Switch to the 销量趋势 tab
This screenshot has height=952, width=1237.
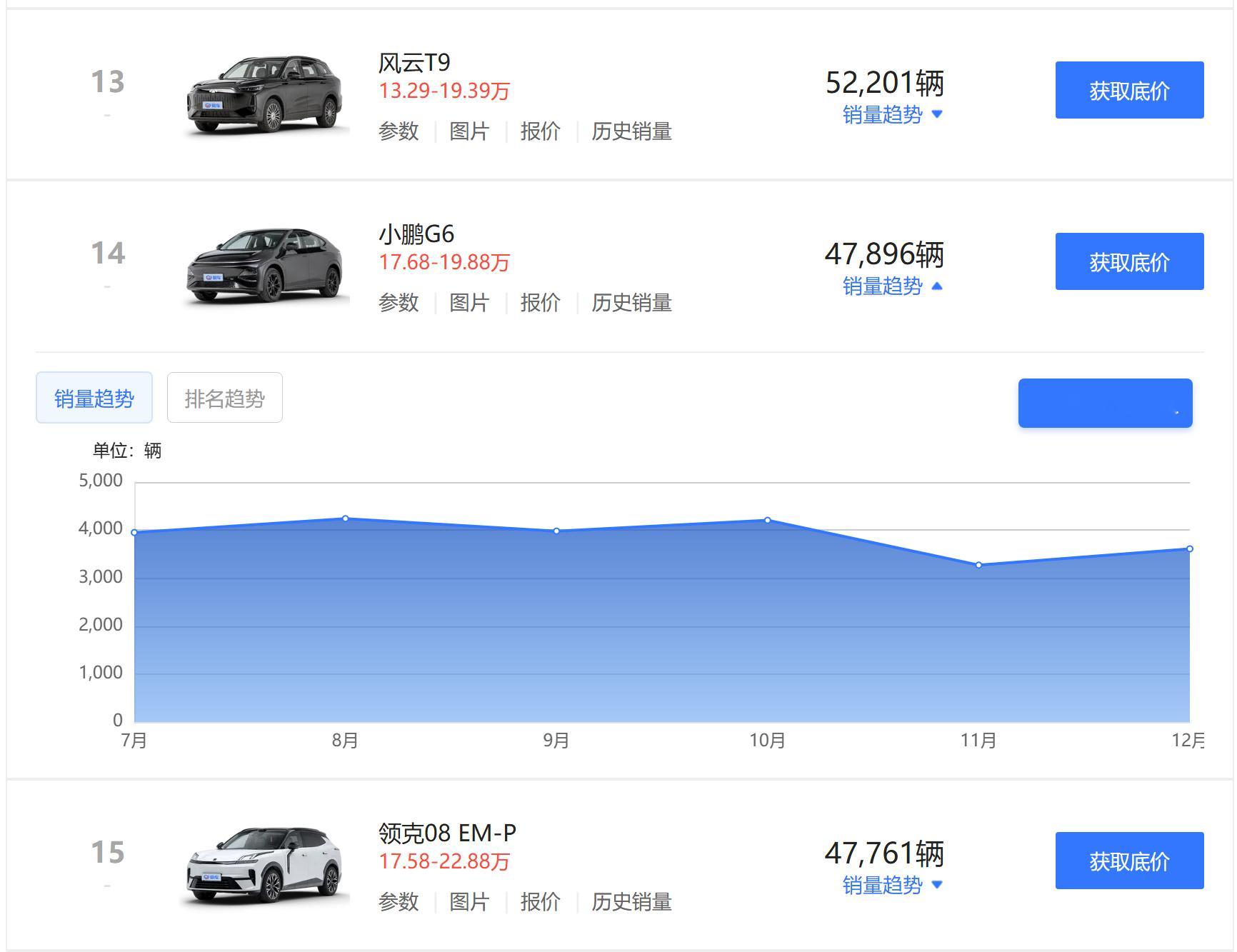94,398
